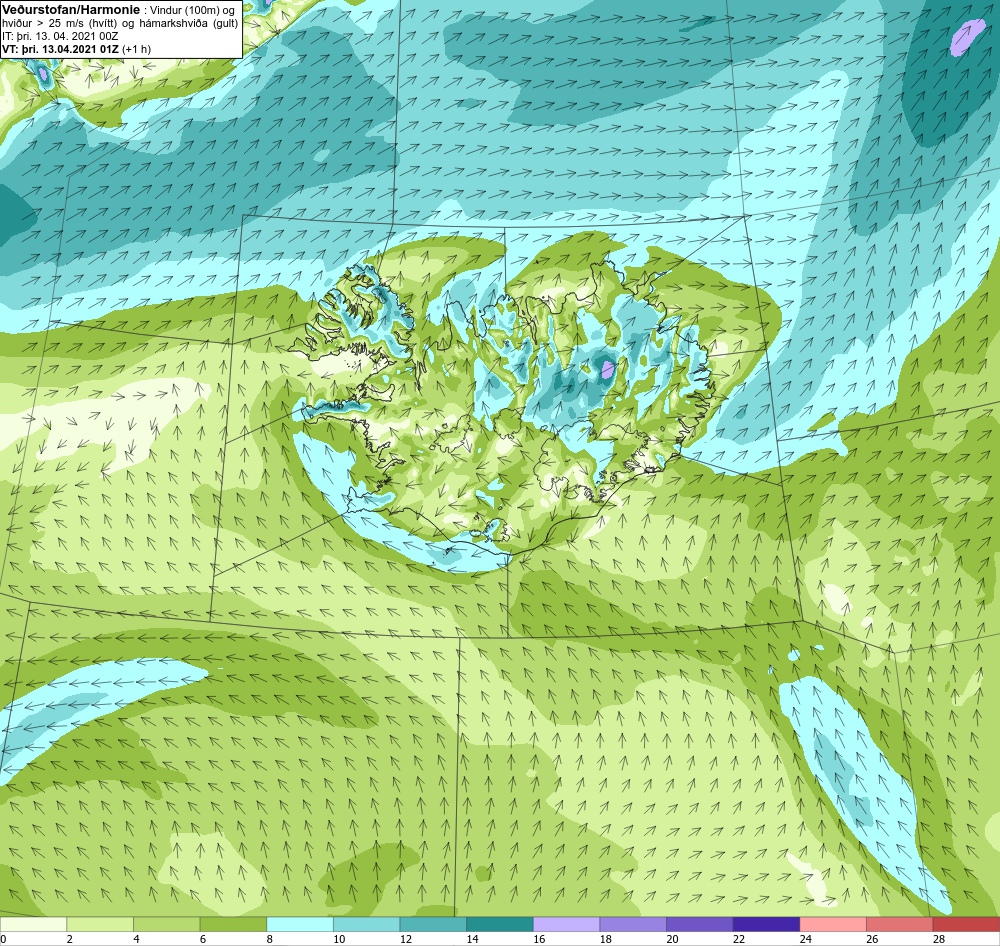Viewport: 1000px width, 946px height.
Task: Click the 14-16 m/s dark teal legend swatch
Action: (500, 924)
